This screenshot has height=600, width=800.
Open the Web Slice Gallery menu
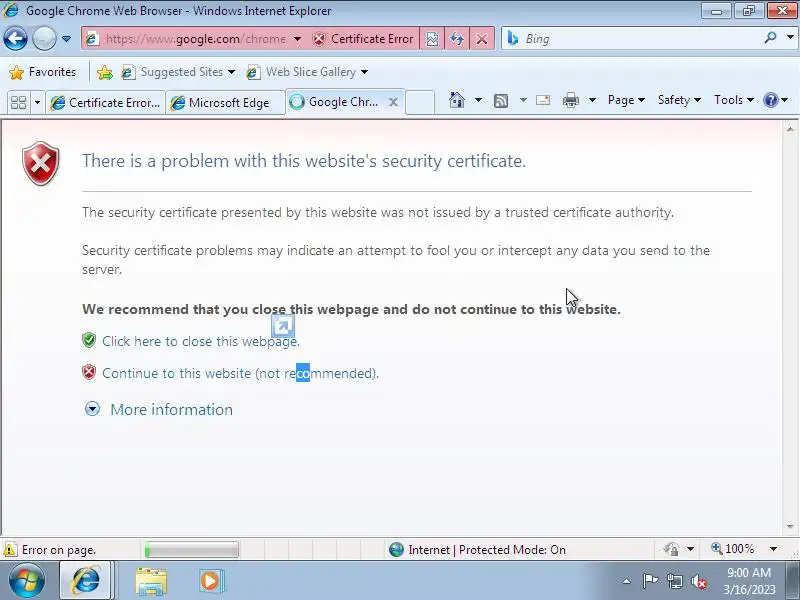point(307,72)
